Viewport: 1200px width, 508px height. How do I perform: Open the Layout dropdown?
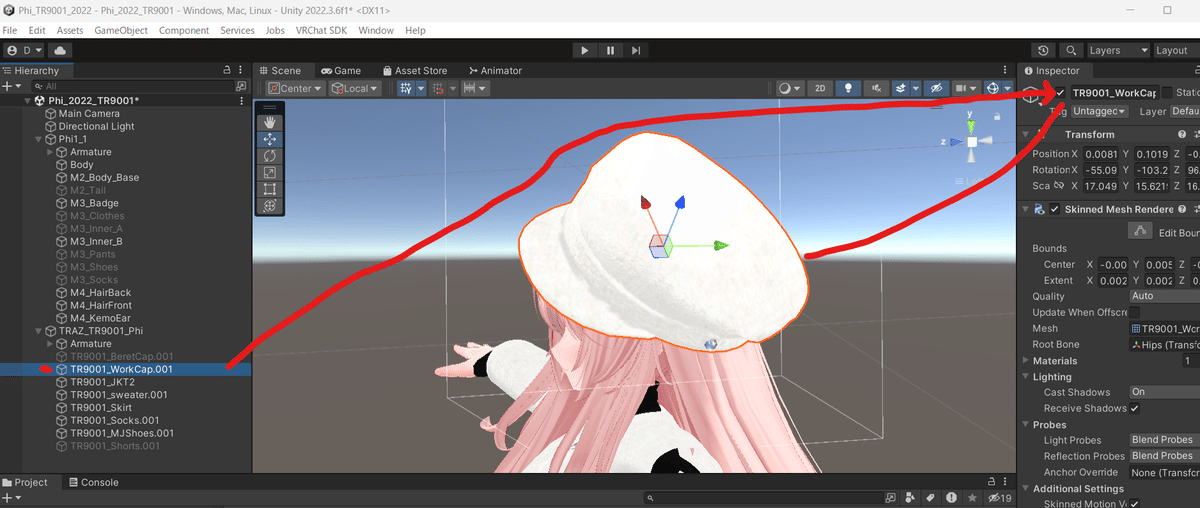point(1175,50)
